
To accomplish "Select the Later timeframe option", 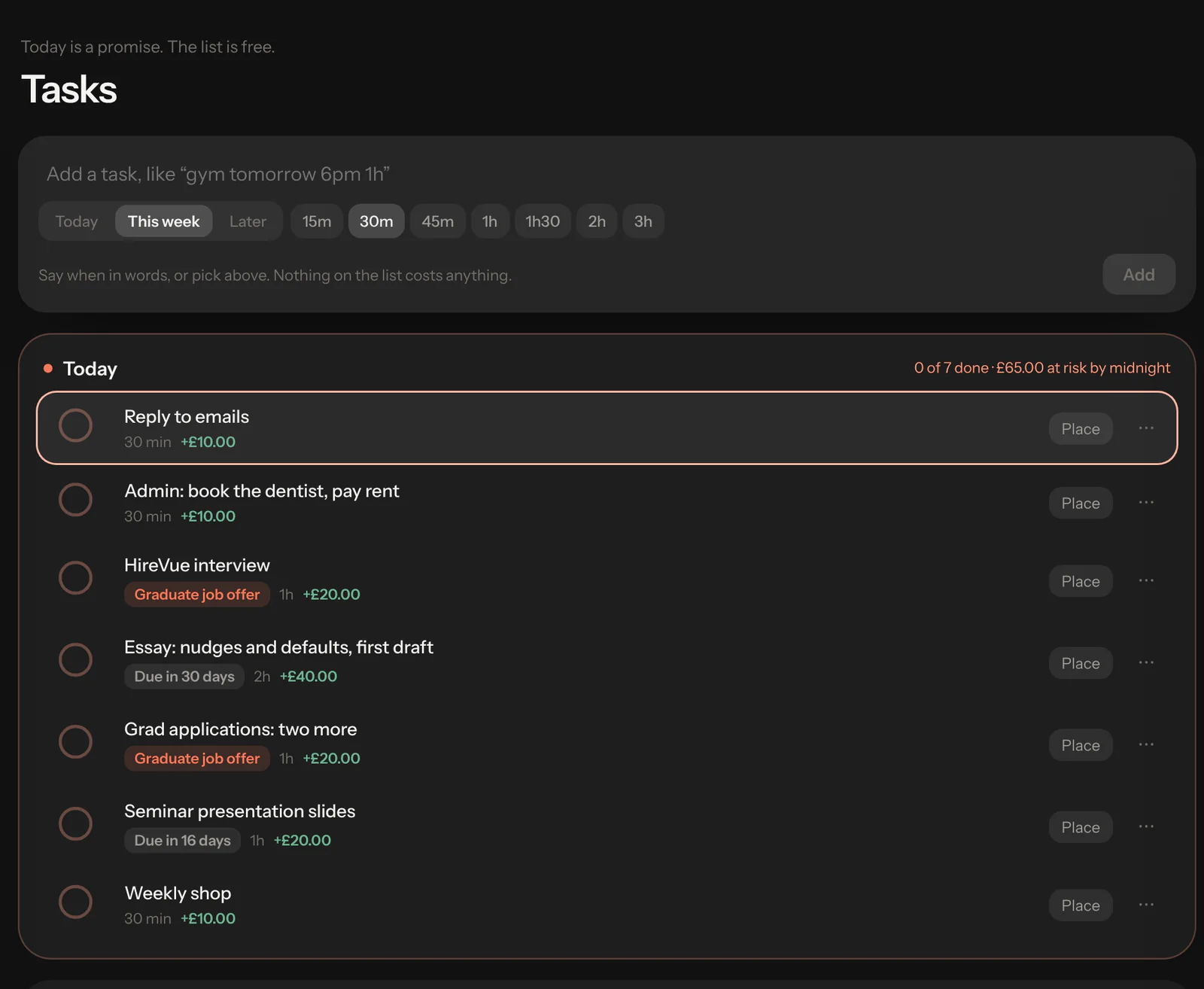I will (x=248, y=221).
